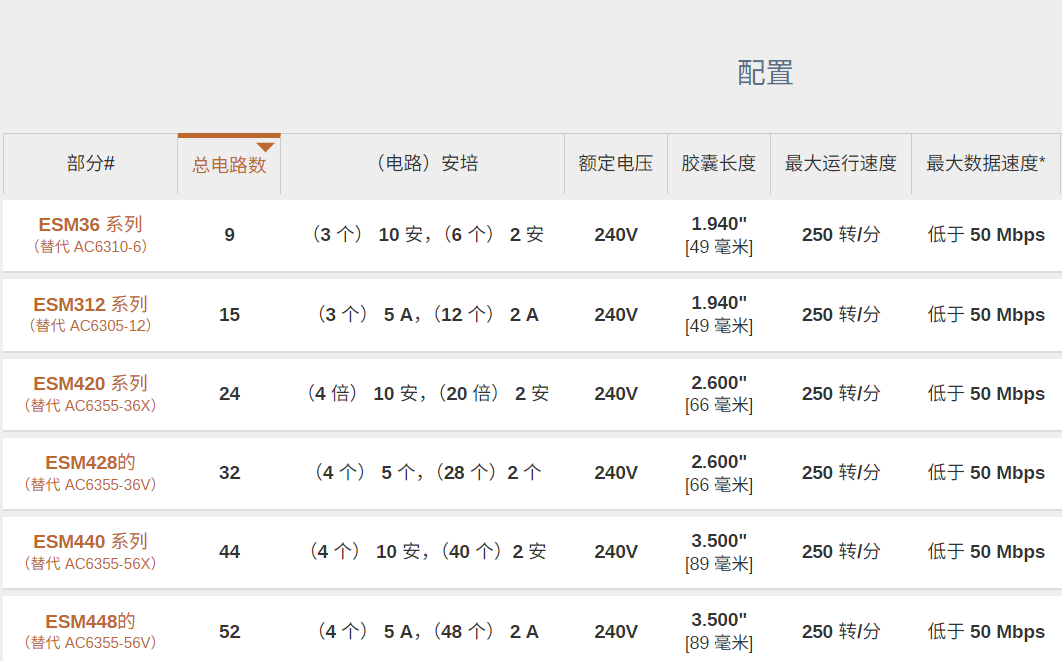Click 2.600" length in ESM420 row
This screenshot has width=1062, height=661.
coord(719,383)
